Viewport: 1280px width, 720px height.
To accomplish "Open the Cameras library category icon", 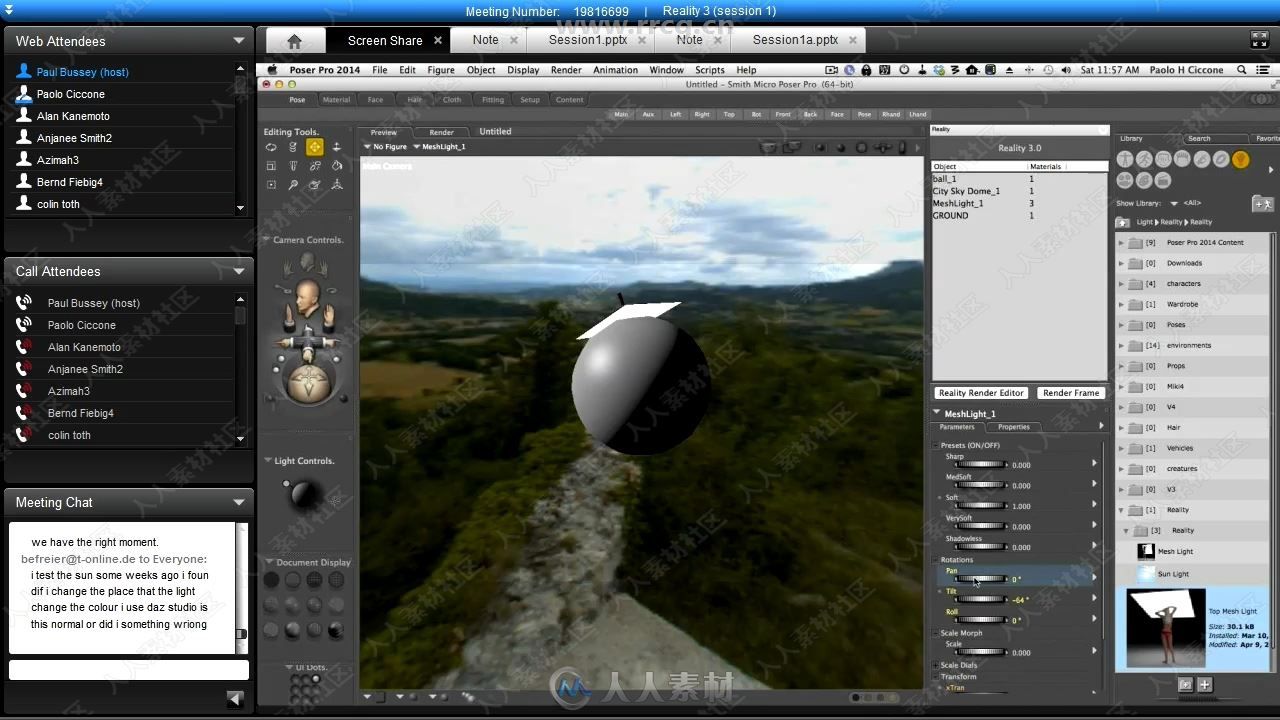I will [1125, 181].
